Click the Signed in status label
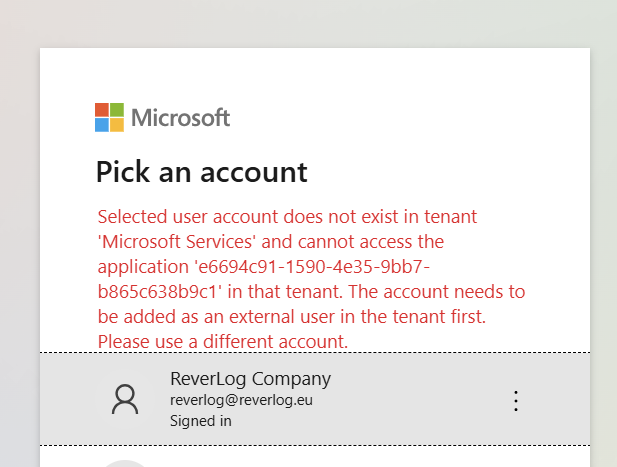Viewport: 617px width, 467px height. 201,421
